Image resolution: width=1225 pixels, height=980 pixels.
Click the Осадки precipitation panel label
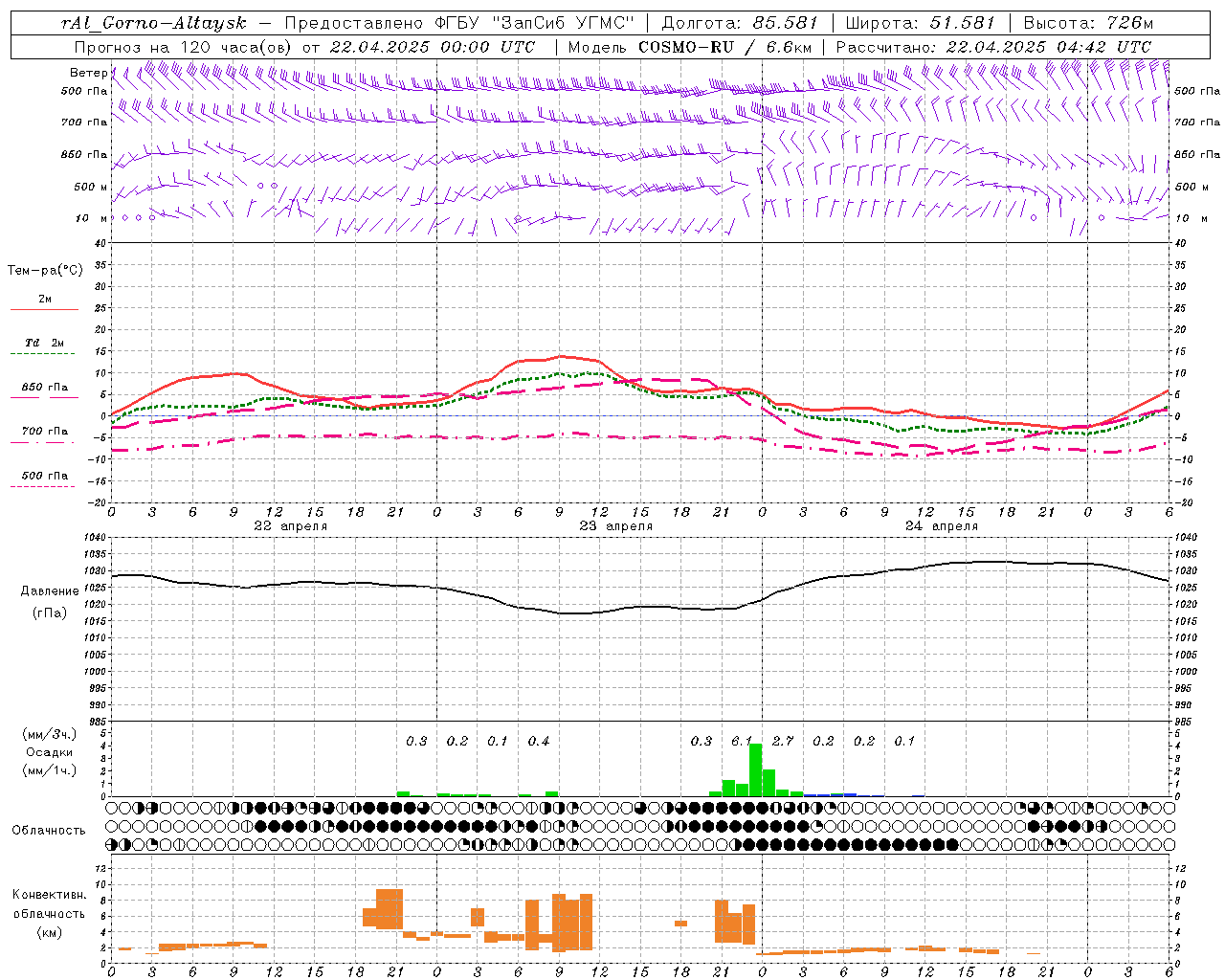click(49, 752)
